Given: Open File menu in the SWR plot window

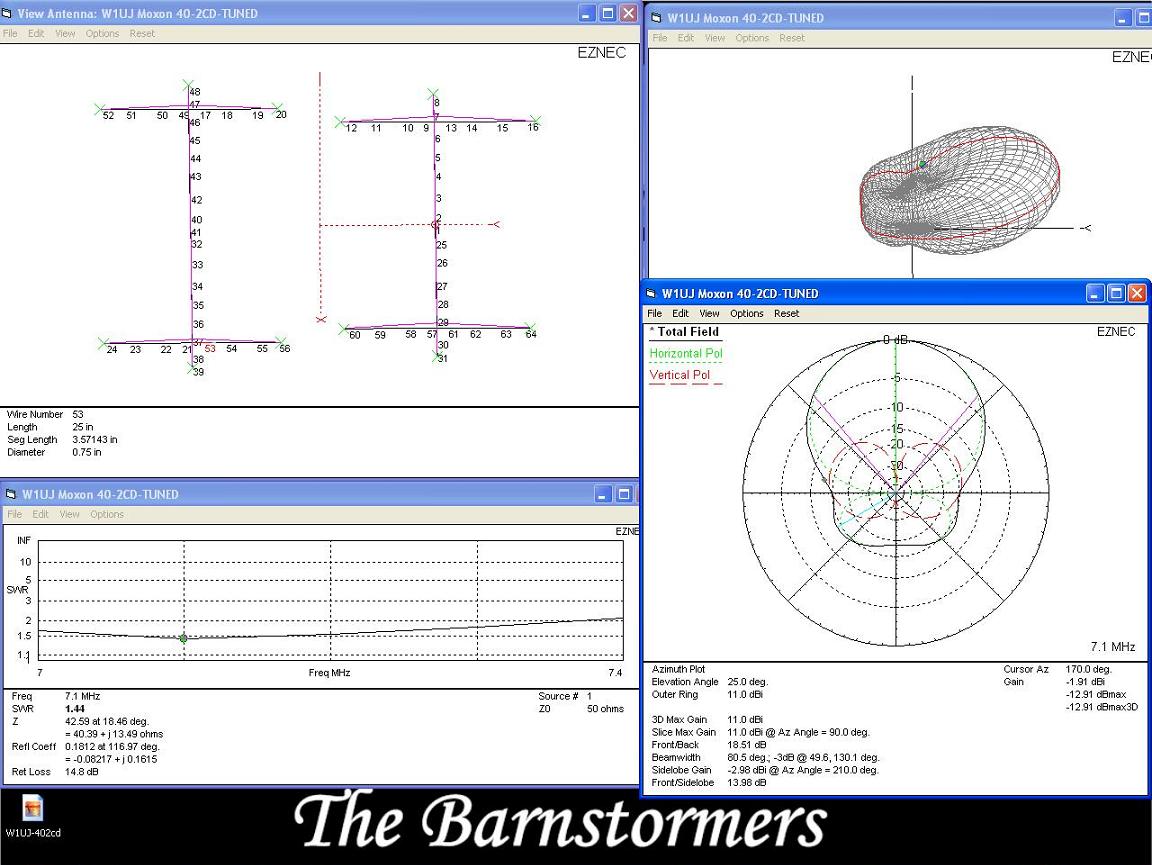Looking at the screenshot, I should pos(15,514).
